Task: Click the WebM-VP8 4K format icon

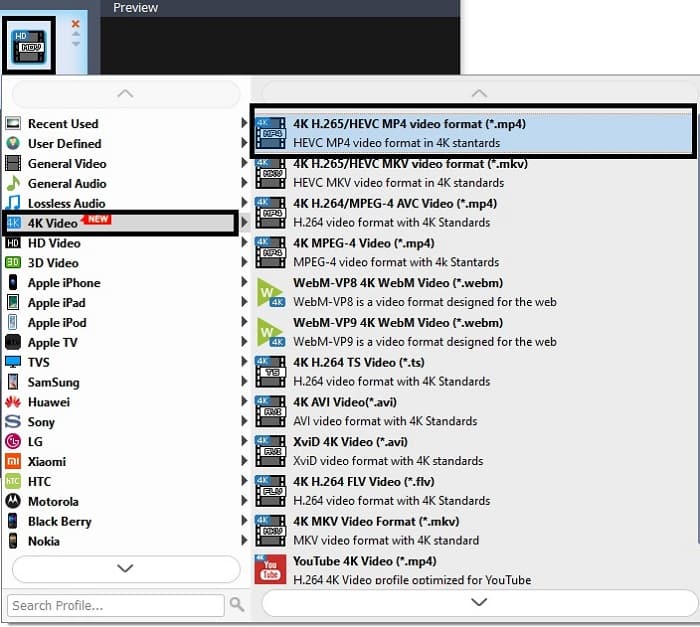Action: pyautogui.click(x=270, y=292)
